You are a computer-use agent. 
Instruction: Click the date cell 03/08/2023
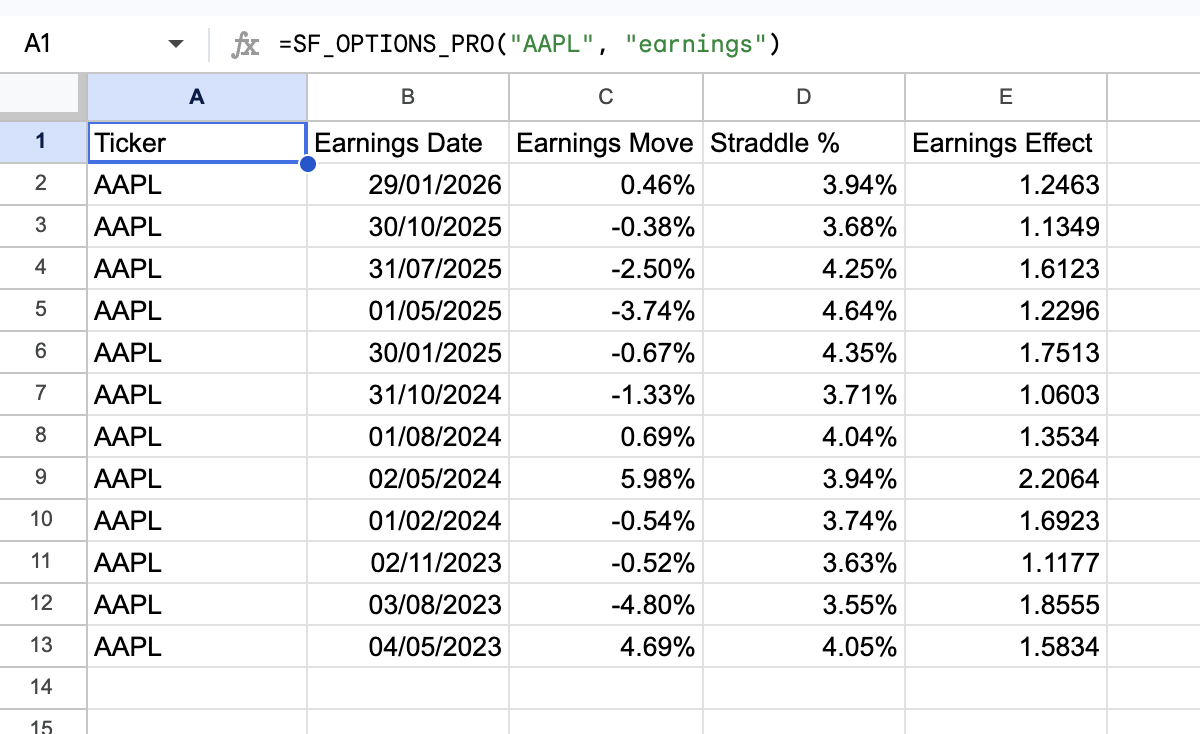coord(408,604)
